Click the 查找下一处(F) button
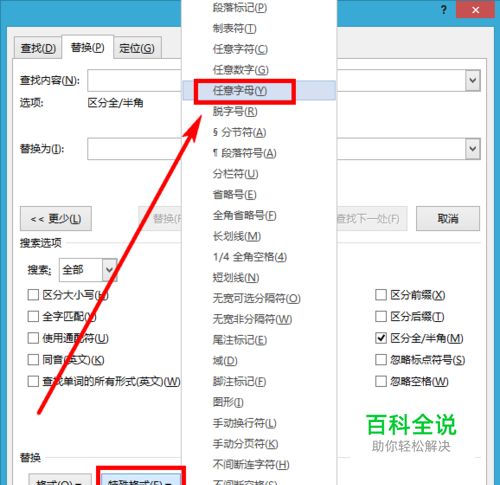This screenshot has width=500, height=485. pos(372,219)
